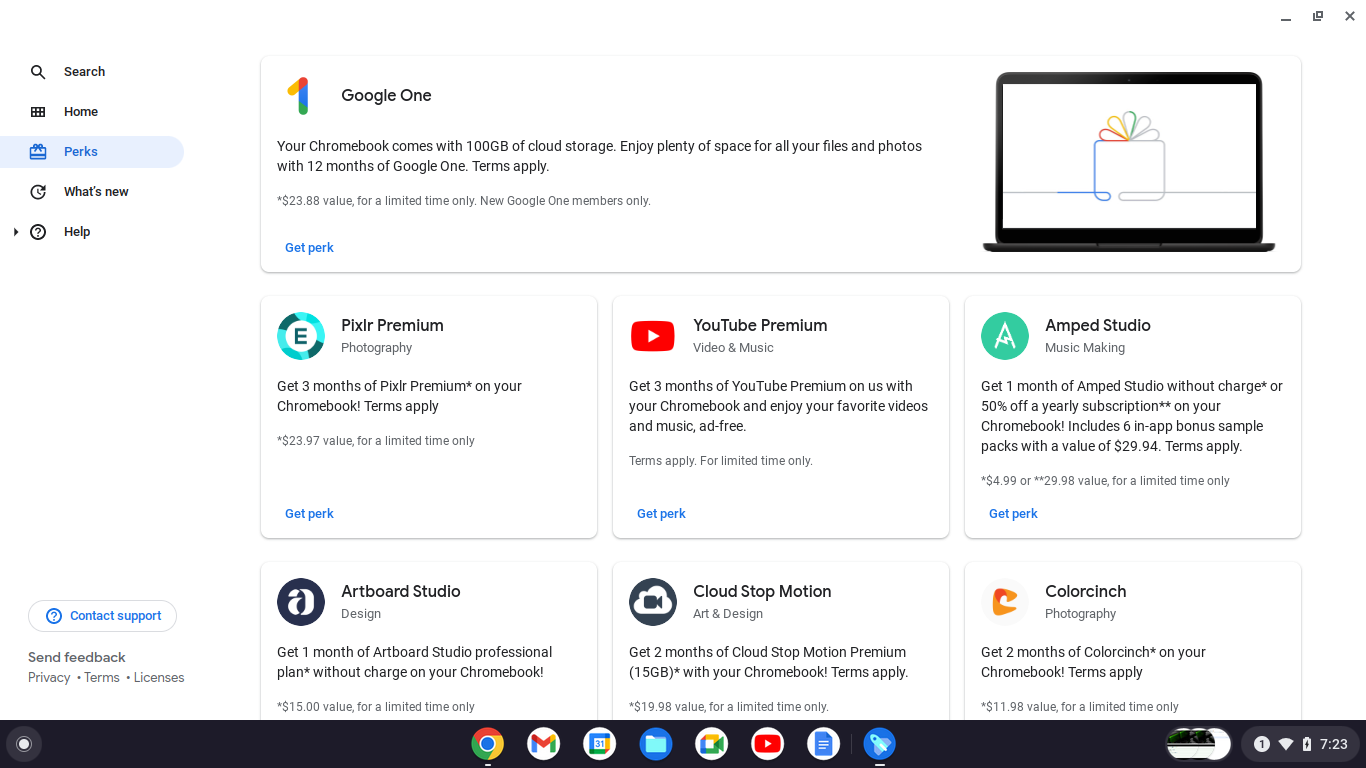The height and width of the screenshot is (768, 1366).
Task: Click the battery icon in status tray
Action: point(1307,744)
